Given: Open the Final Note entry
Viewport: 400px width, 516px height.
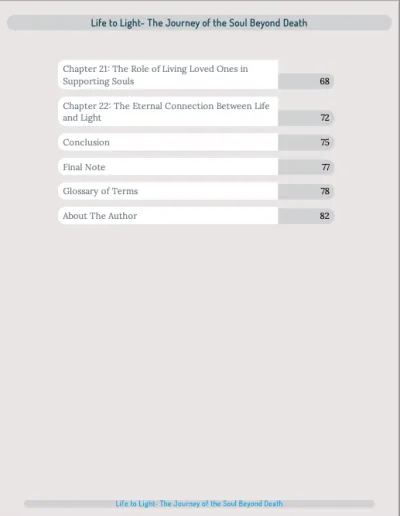Looking at the screenshot, I should [x=168, y=167].
